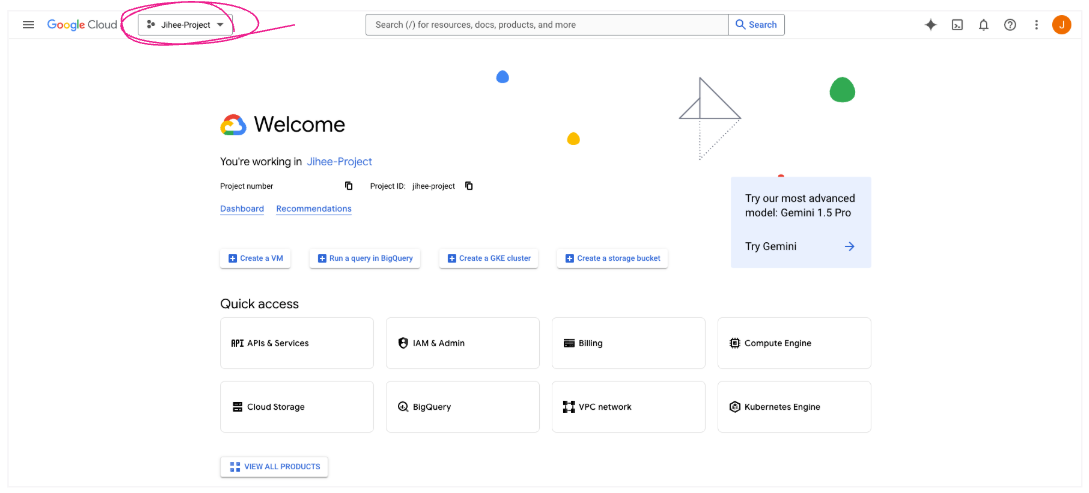
Task: Click the Project number label
Action: pyautogui.click(x=247, y=186)
